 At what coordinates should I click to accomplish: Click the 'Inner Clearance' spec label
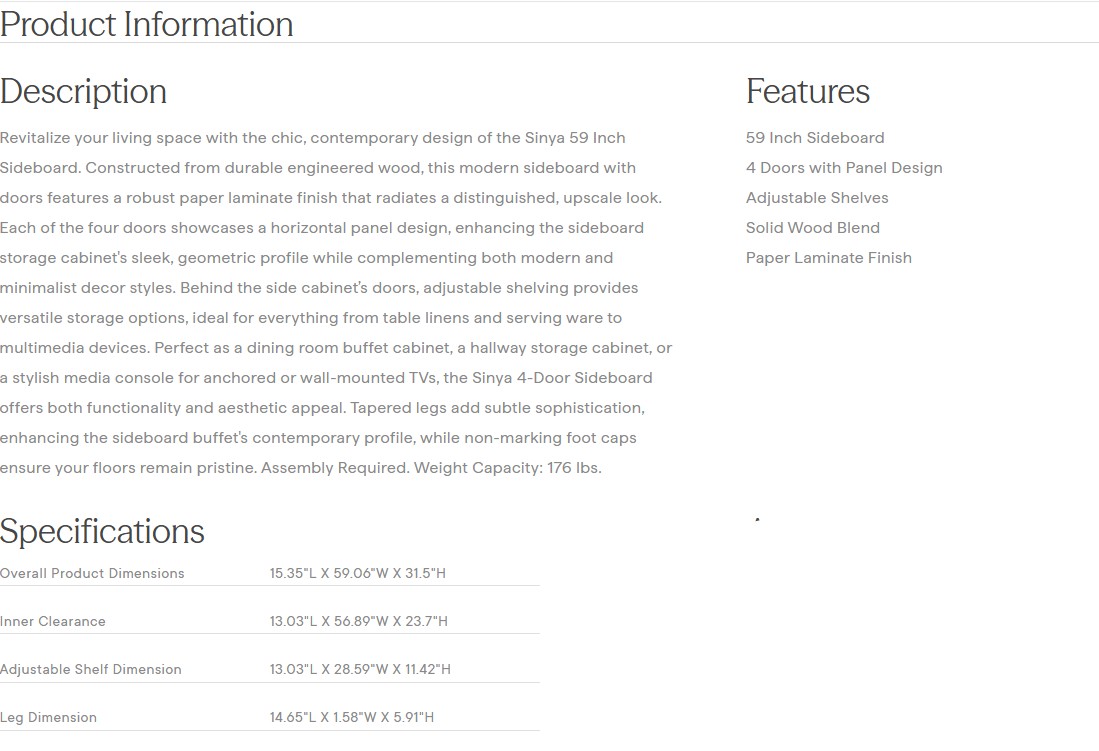pos(53,621)
